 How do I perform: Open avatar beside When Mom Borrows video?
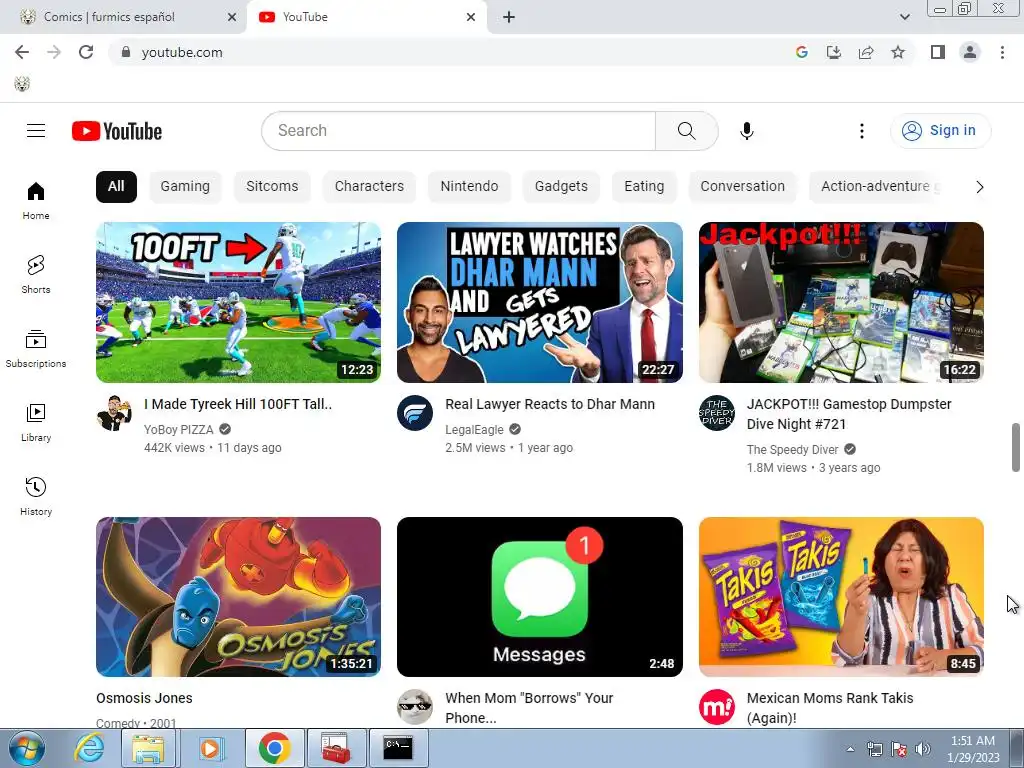(x=415, y=707)
